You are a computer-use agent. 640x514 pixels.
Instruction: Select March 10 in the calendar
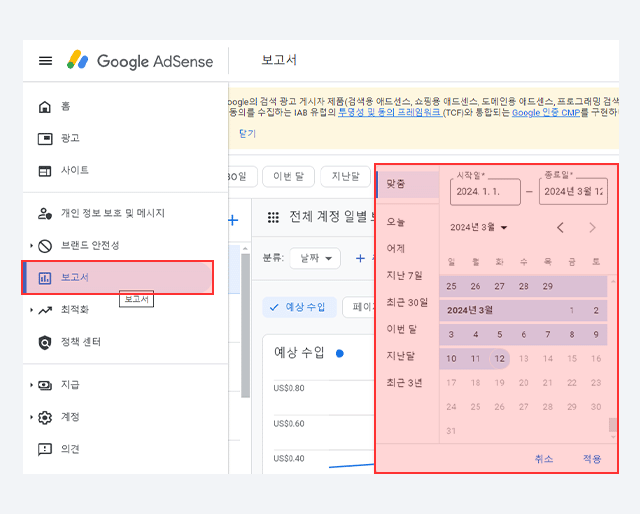tap(451, 359)
